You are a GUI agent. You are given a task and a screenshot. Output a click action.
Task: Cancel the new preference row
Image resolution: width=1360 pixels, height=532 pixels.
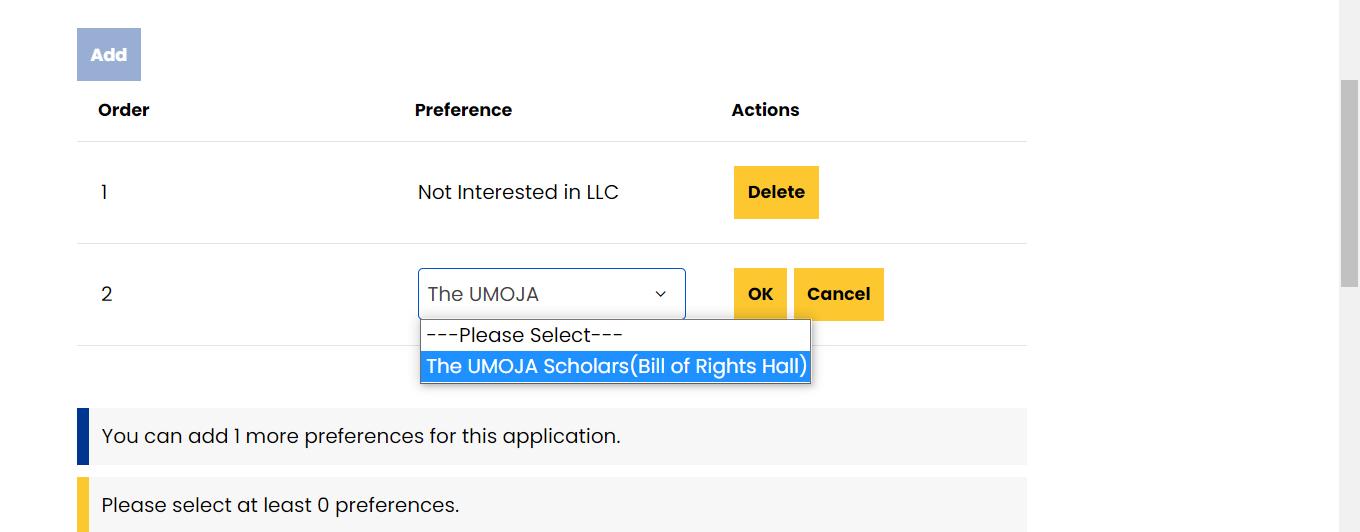(x=838, y=294)
